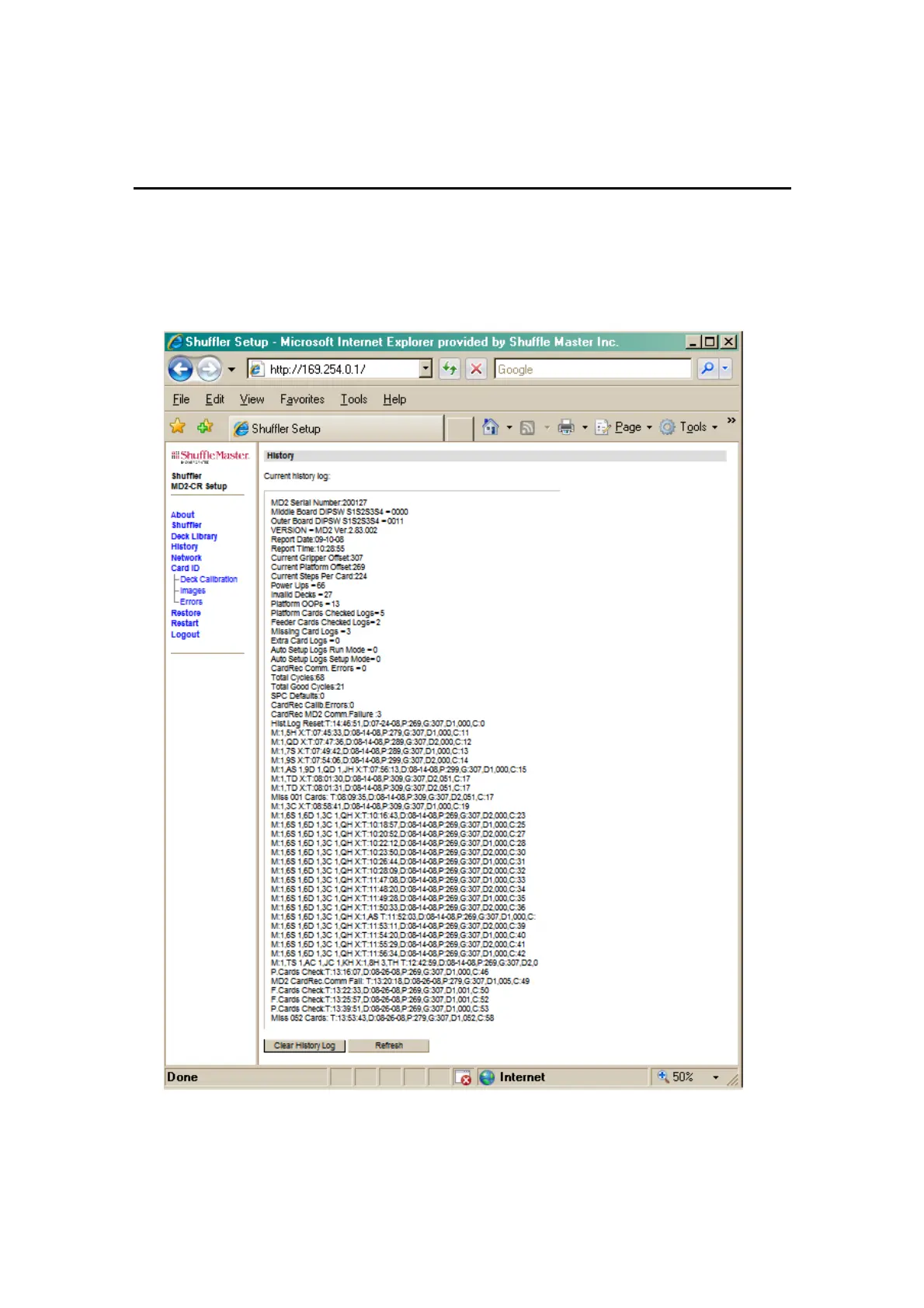Select the Shuffler Setup browser tab
Viewport: 924px width, 1308px height.
pyautogui.click(x=336, y=428)
